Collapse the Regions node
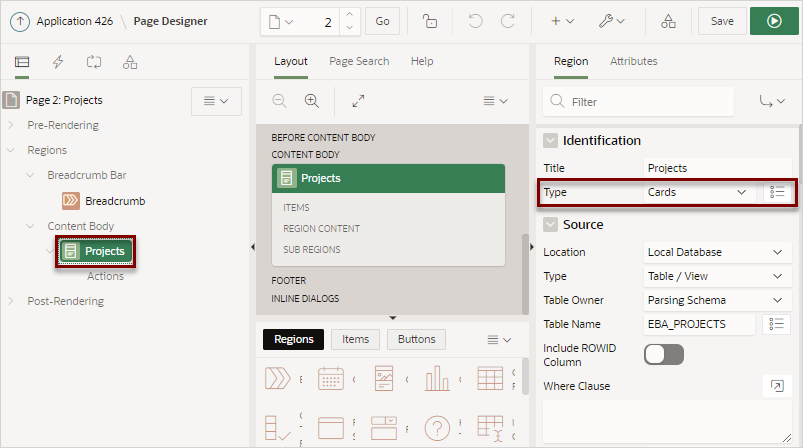 pos(11,150)
